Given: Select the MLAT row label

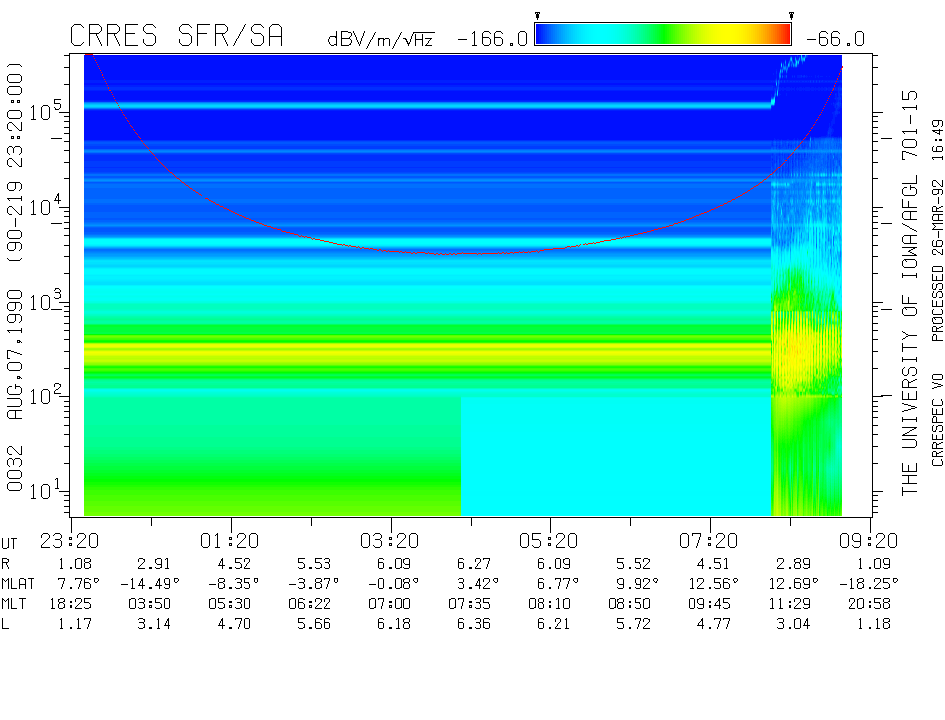Looking at the screenshot, I should pyautogui.click(x=20, y=583).
